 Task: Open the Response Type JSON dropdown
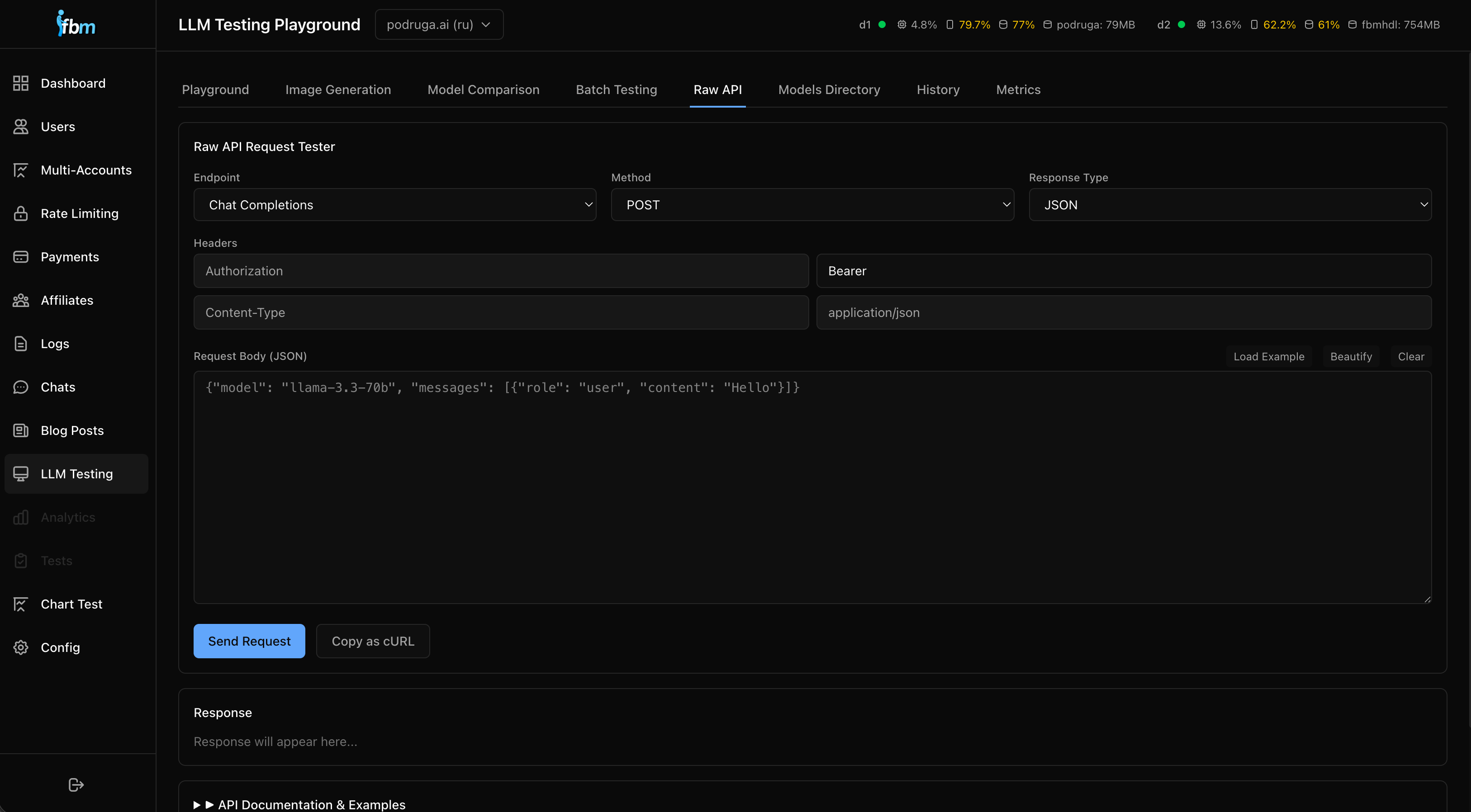(x=1229, y=205)
